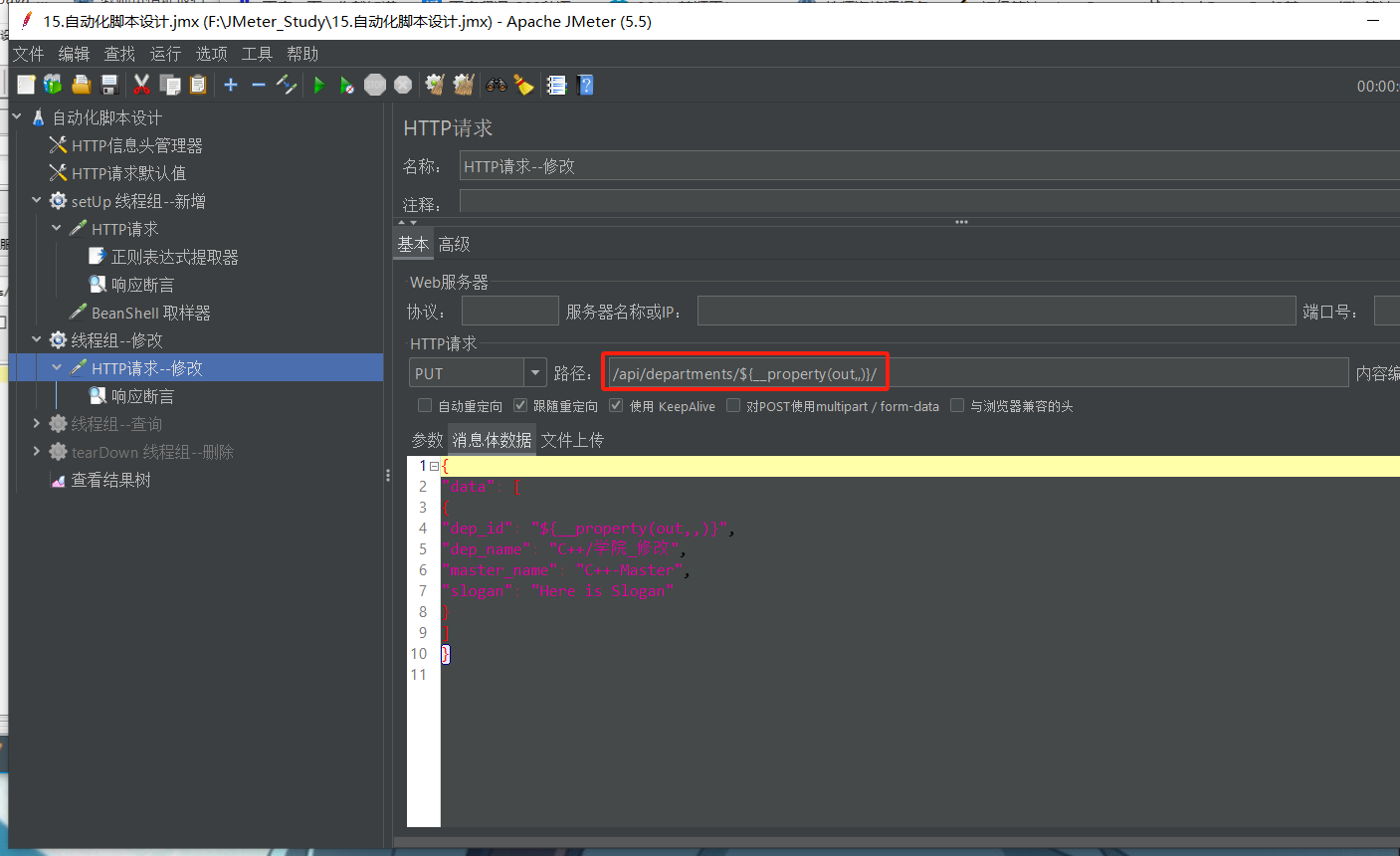Toggle the 自动重定向 checkbox
Screen dimensions: 1400x856
tap(425, 405)
